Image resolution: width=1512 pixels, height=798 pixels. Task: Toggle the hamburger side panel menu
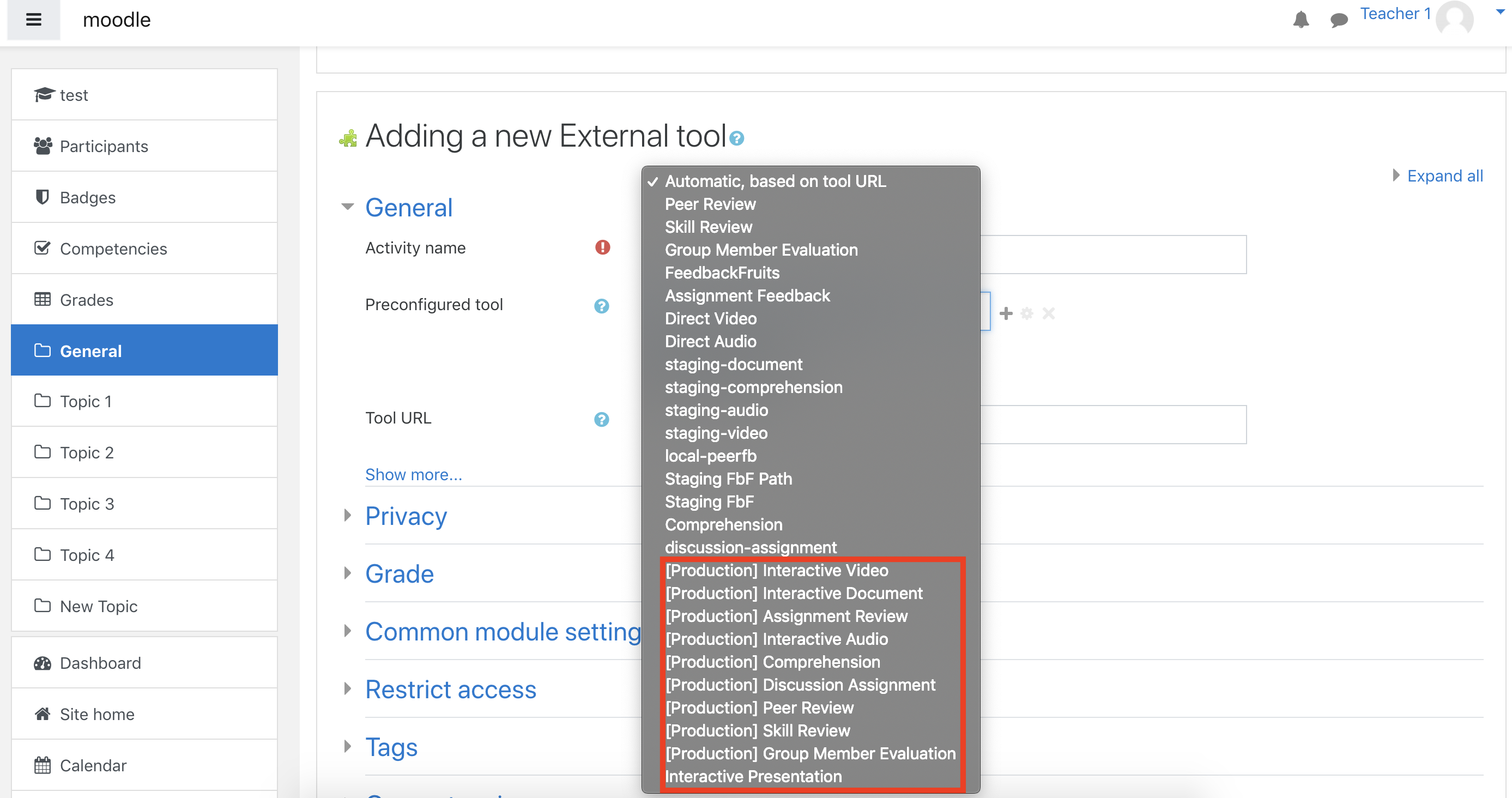33,20
